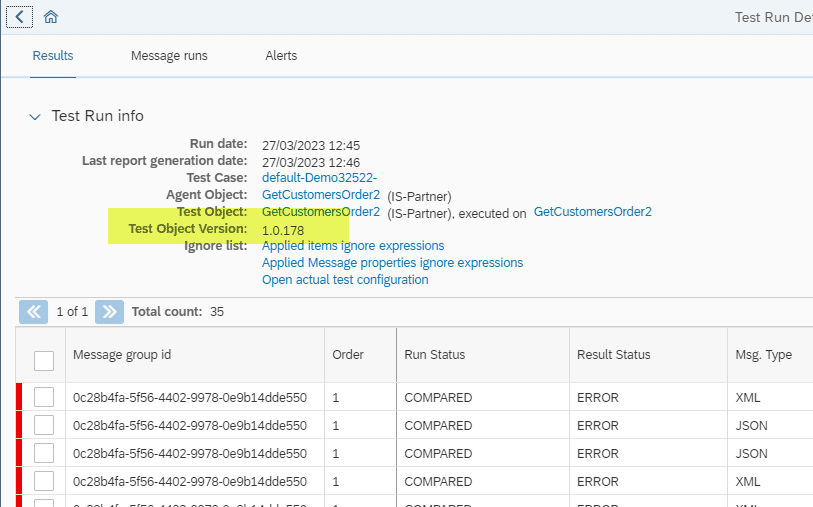
Task: Open Applied items ignore expressions
Action: pyautogui.click(x=353, y=246)
